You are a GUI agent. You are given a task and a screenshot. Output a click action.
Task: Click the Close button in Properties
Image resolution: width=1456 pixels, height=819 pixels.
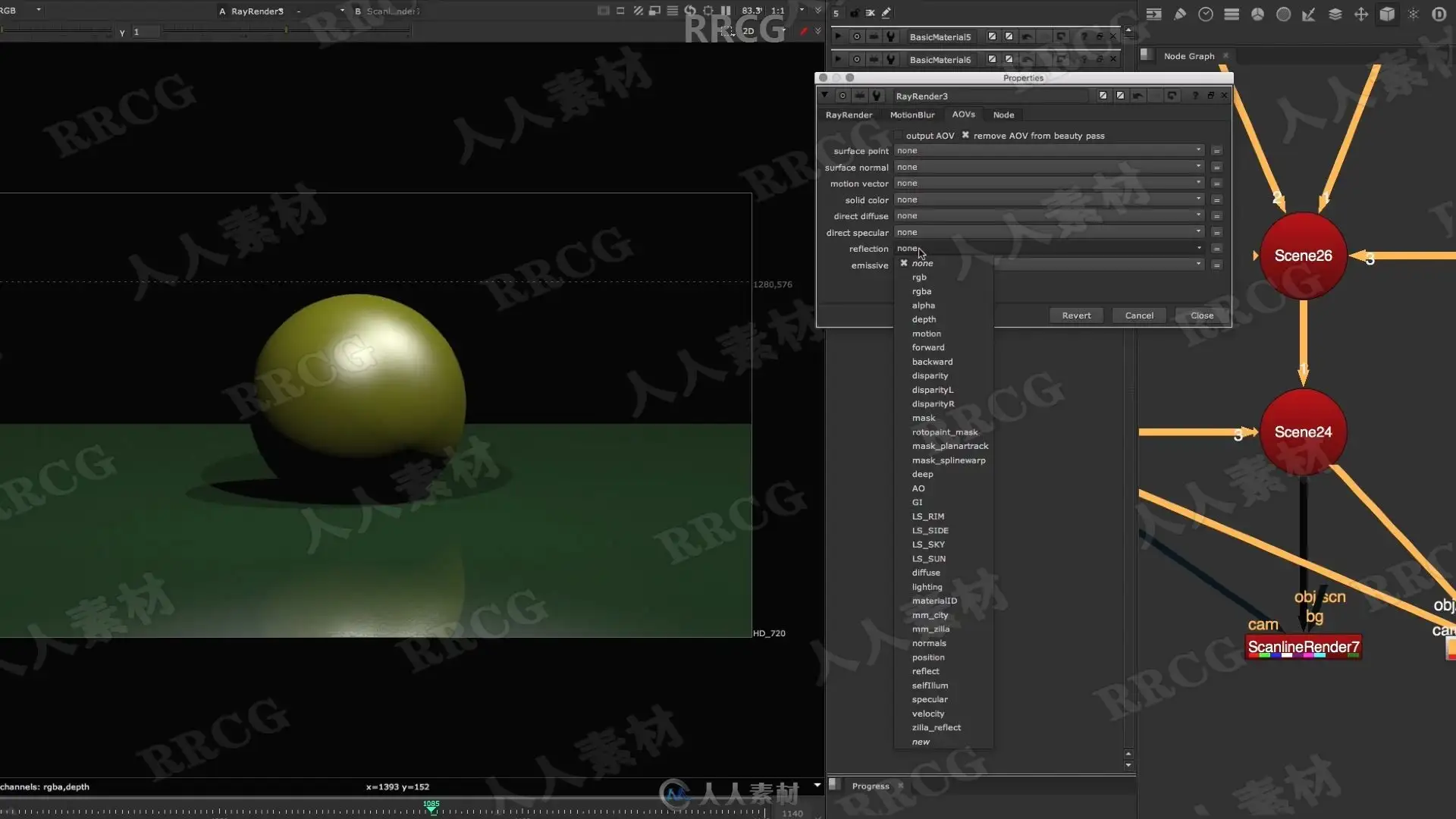coord(1202,315)
